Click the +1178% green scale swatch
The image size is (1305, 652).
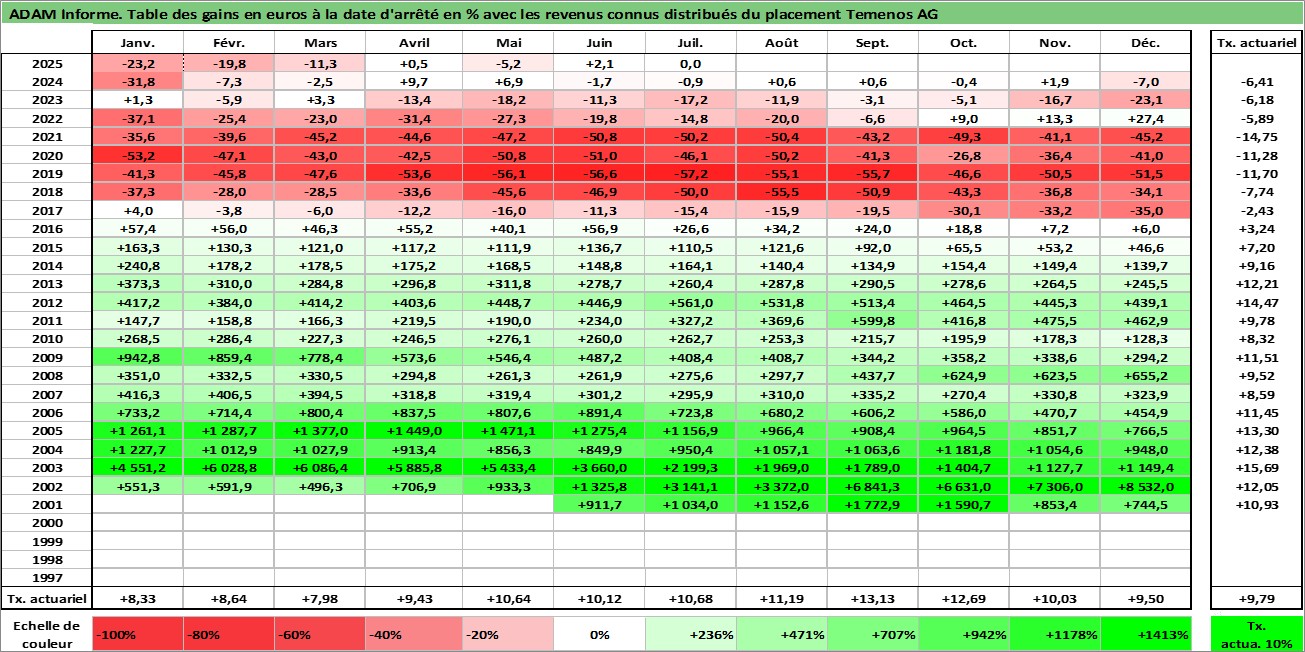[x=1055, y=634]
